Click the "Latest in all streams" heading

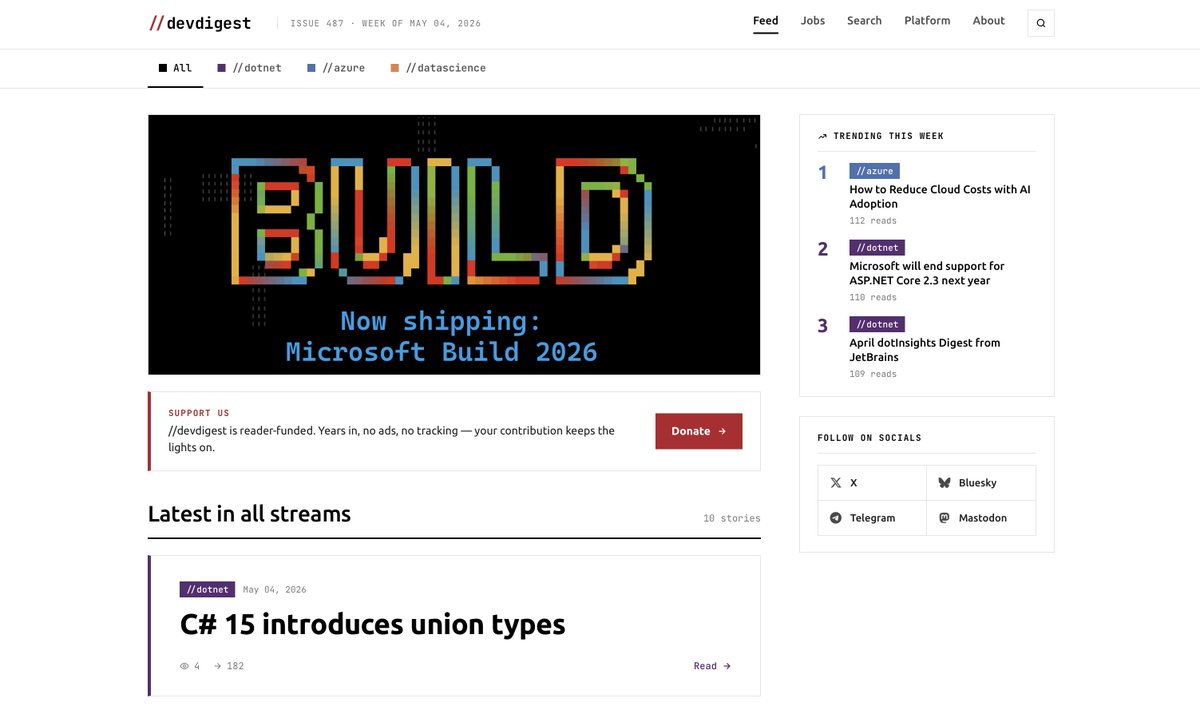249,514
